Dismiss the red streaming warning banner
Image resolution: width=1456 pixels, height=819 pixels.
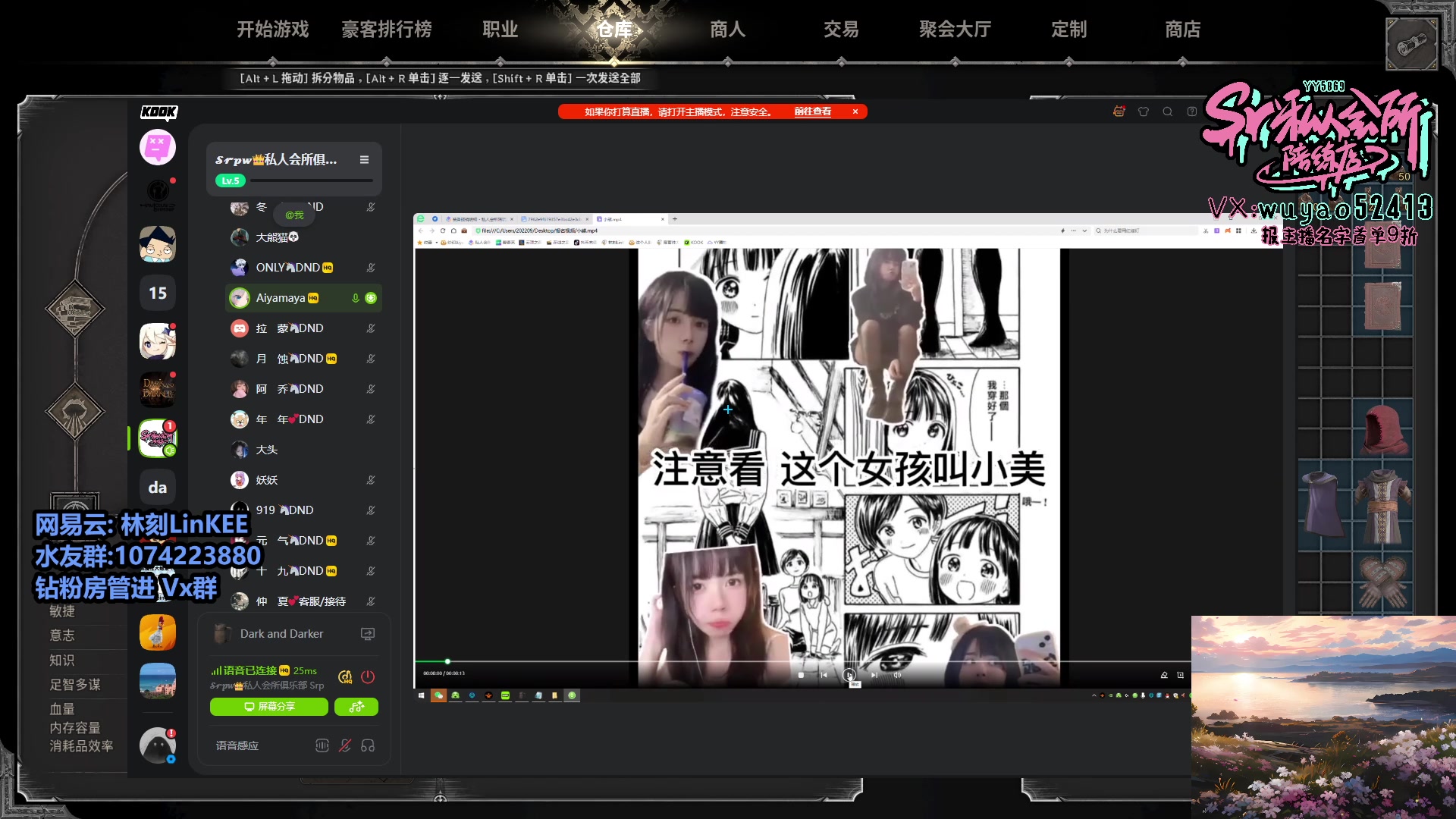pyautogui.click(x=855, y=111)
